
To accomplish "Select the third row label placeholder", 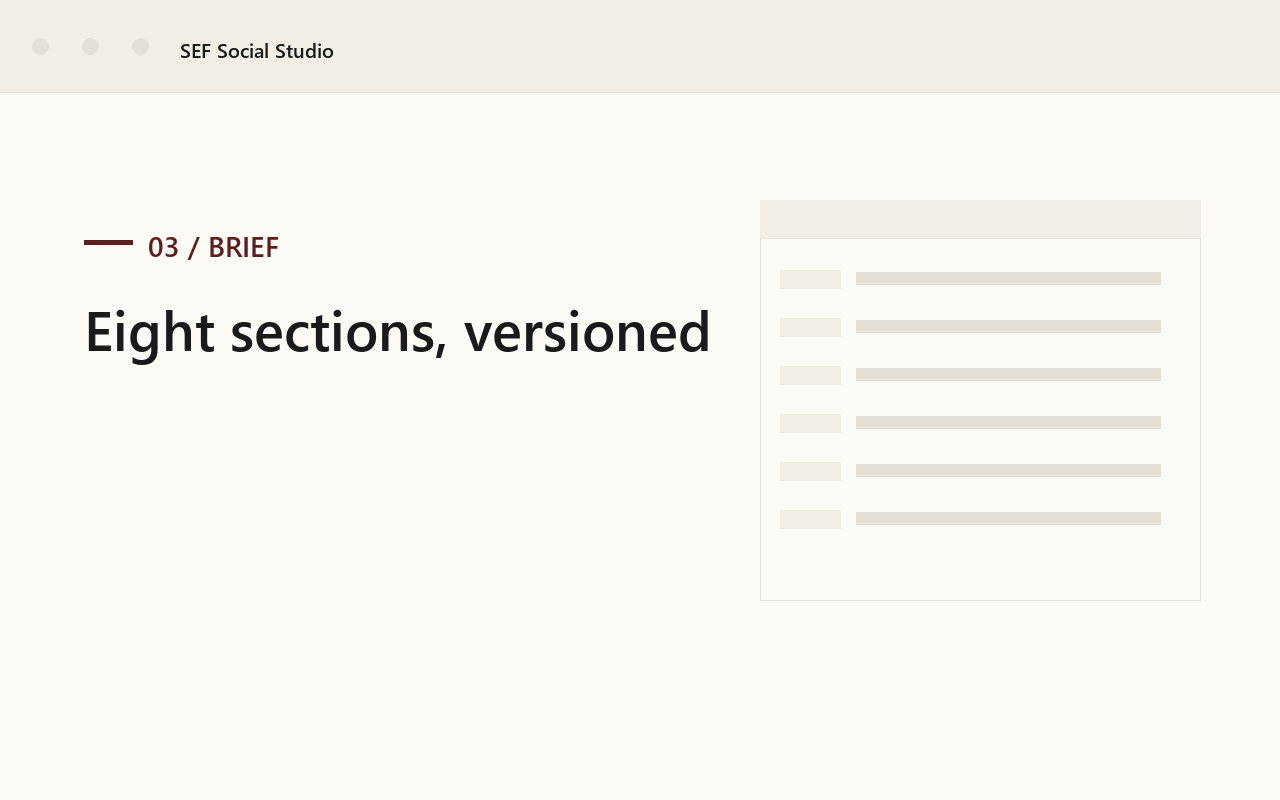I will 810,375.
